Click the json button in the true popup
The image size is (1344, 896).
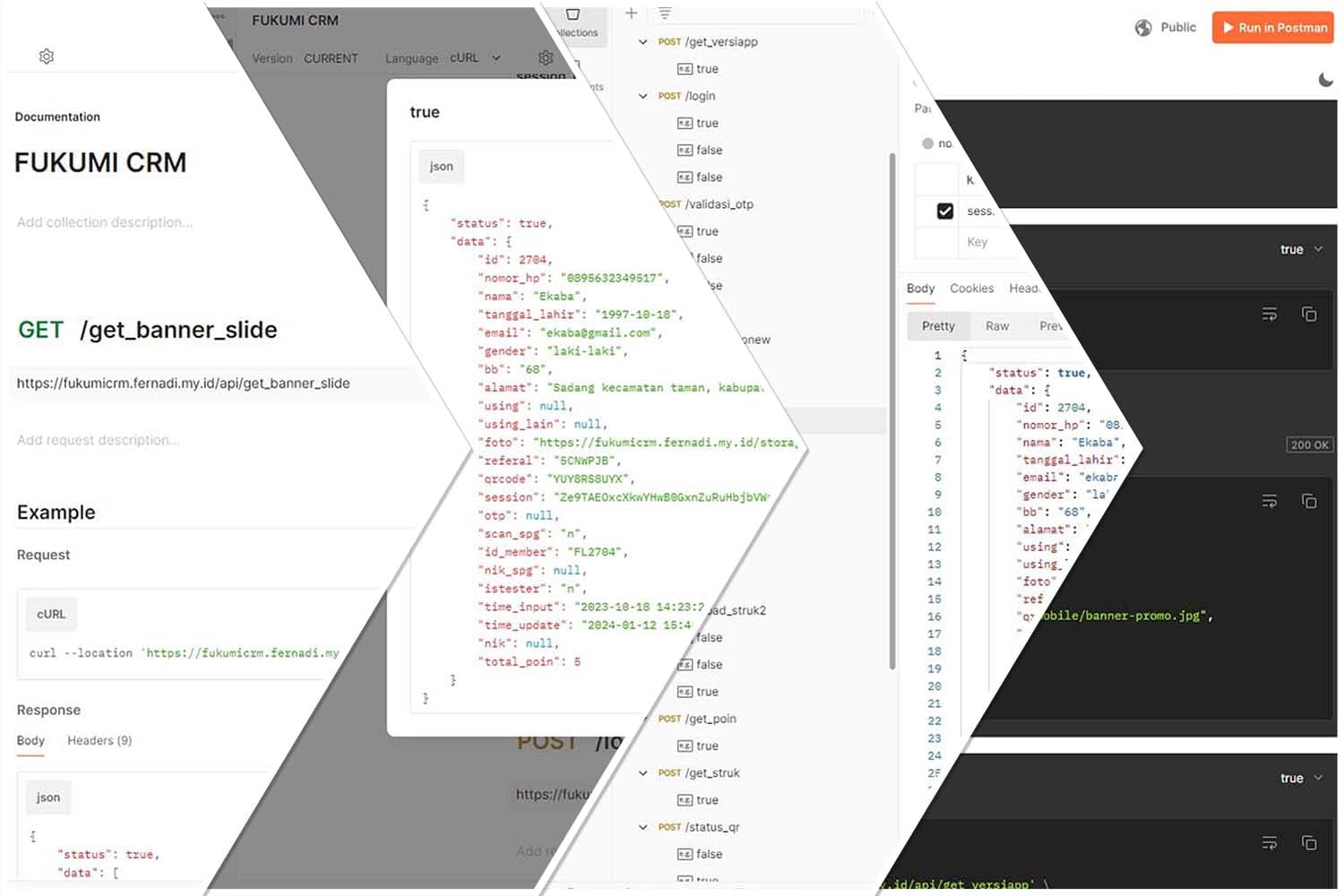tap(442, 167)
